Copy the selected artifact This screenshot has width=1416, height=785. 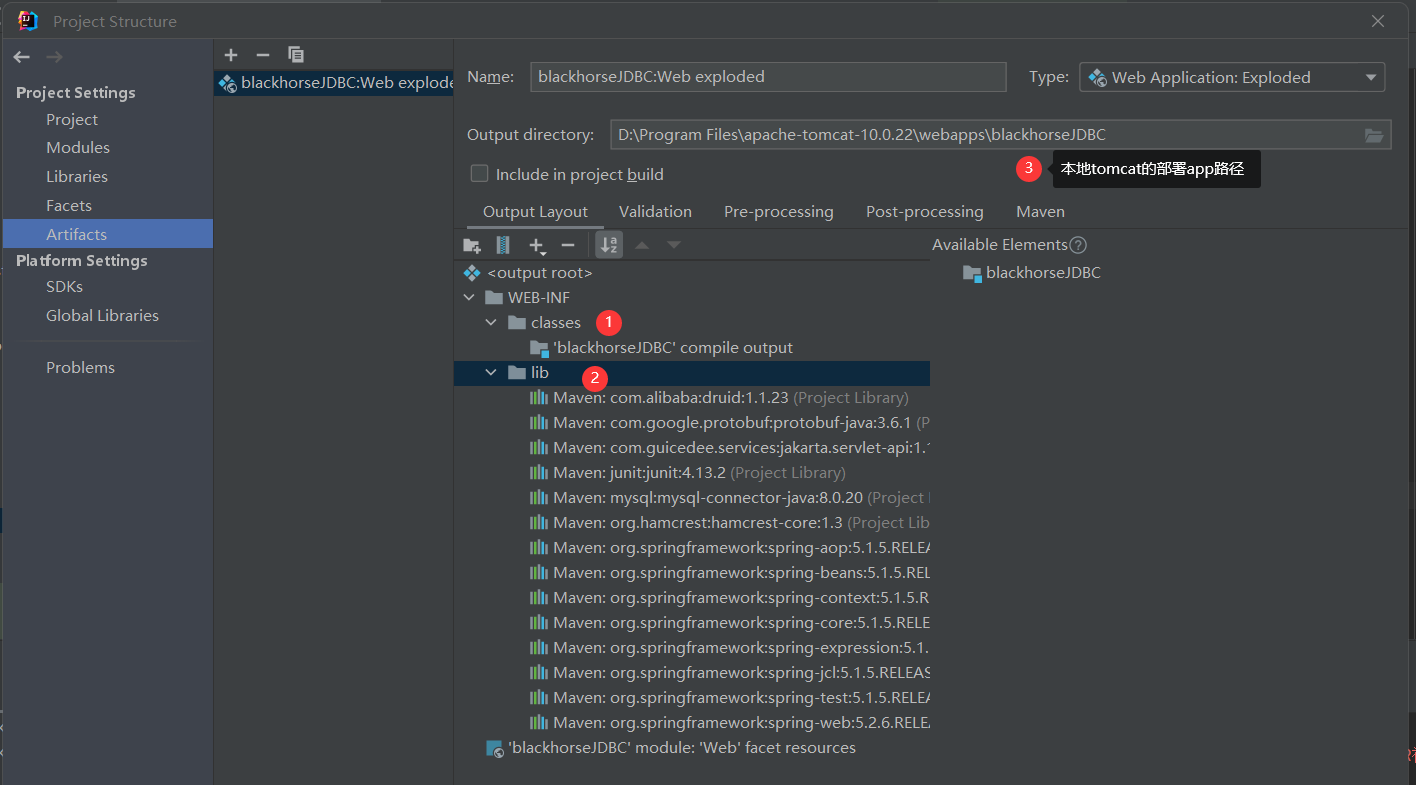296,55
